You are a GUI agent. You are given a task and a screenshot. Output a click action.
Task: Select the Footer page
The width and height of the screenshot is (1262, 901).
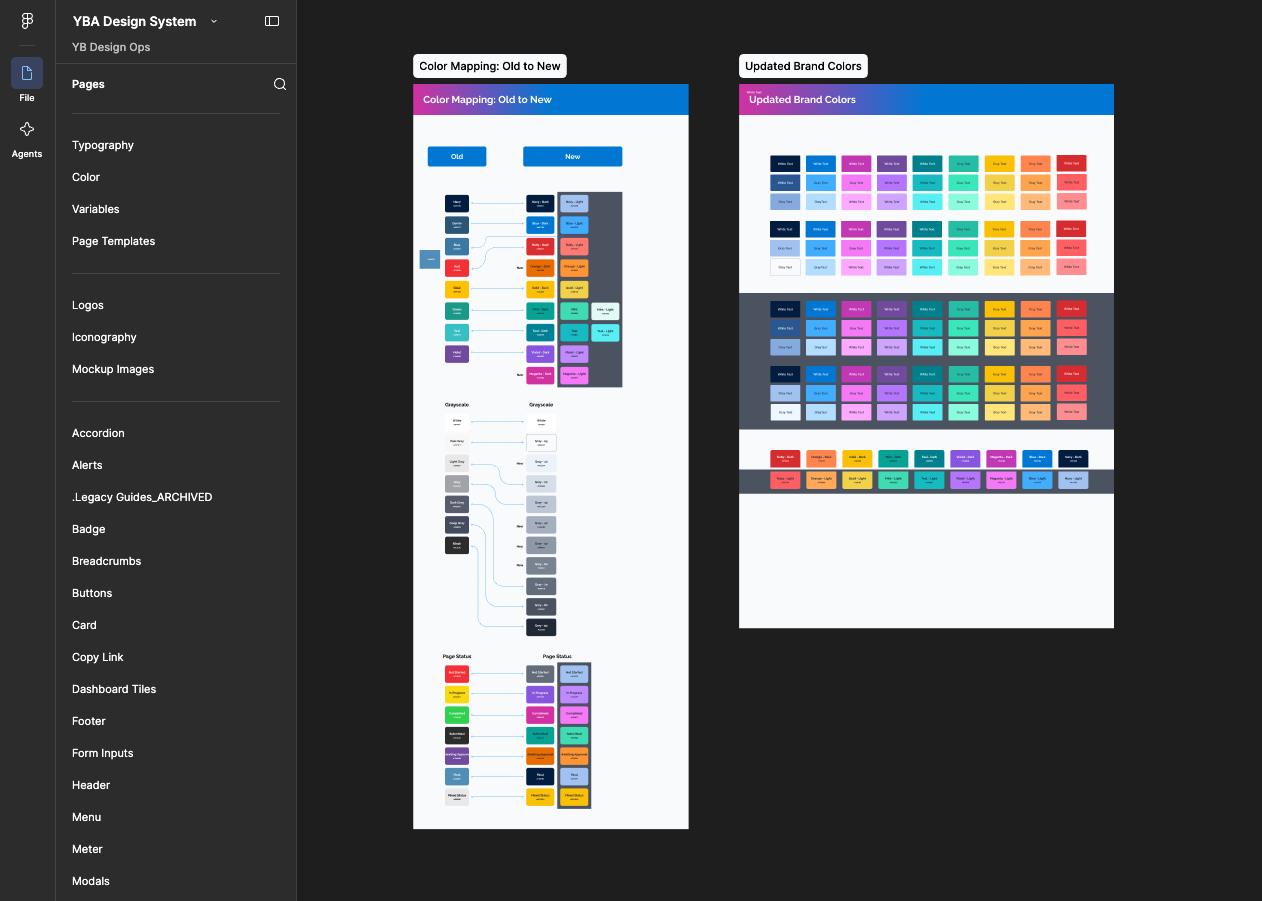[x=89, y=721]
